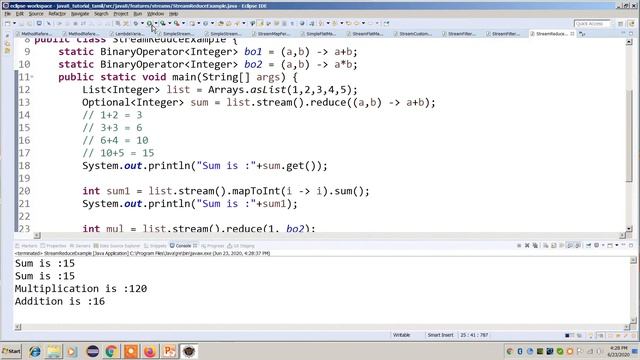This screenshot has height=360, width=640.
Task: Minimize the editor area using its minimize icon
Action: (x=622, y=33)
